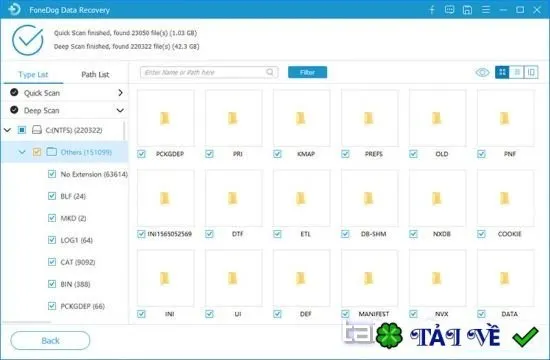Click the Facebook share icon in title bar
550x360 pixels.
point(432,10)
